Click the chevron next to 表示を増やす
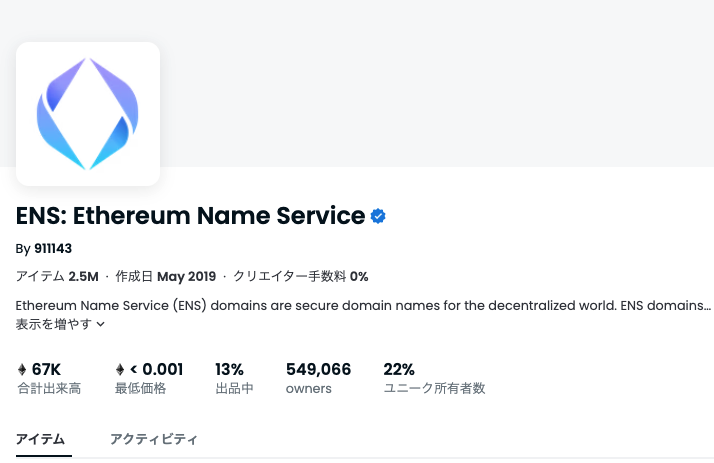 [x=101, y=324]
